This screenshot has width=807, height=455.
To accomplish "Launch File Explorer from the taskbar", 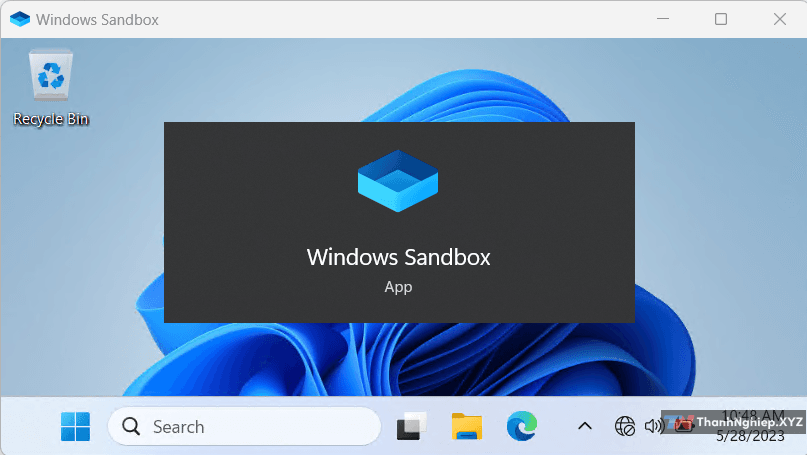I will coord(467,426).
